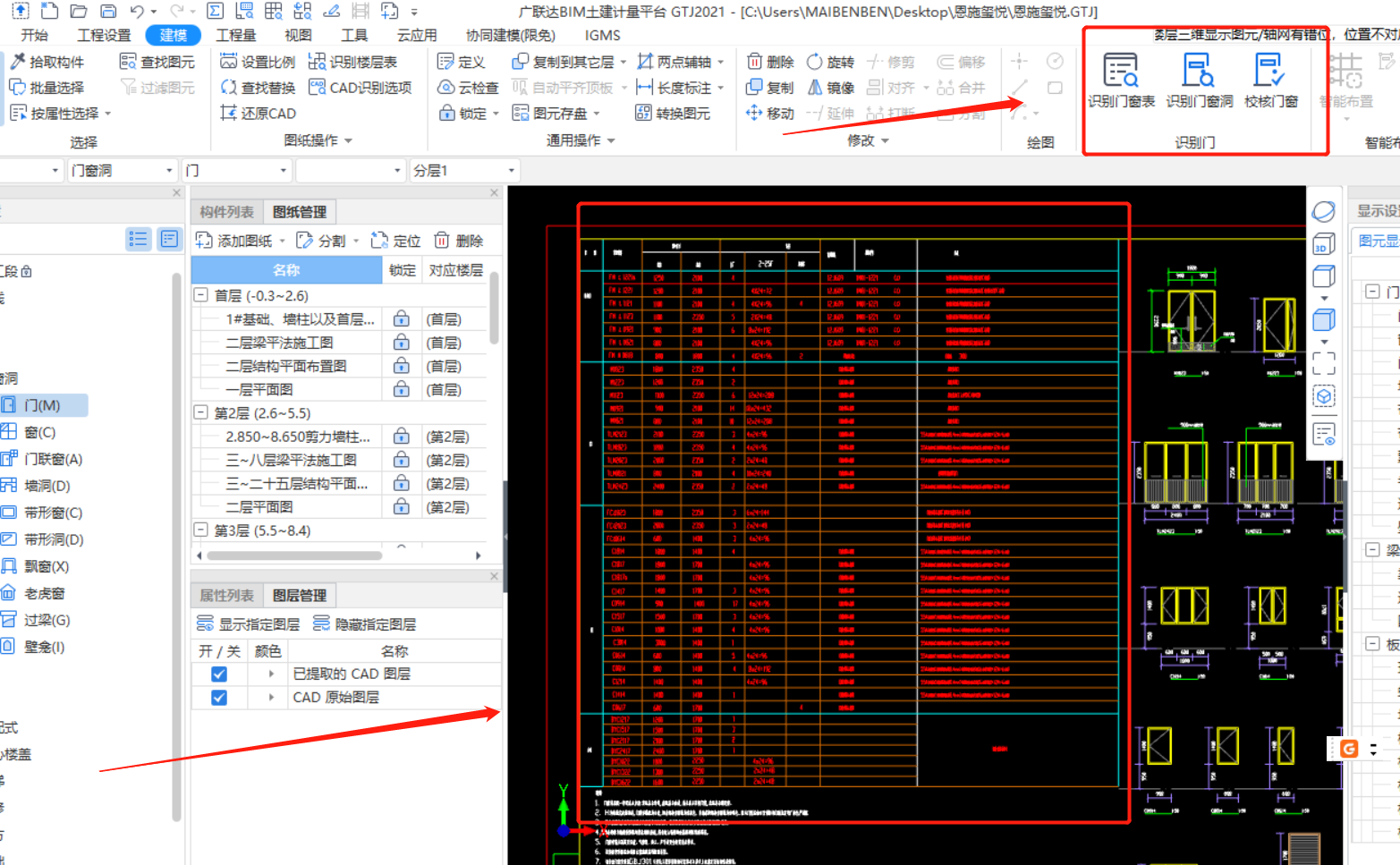Click the undo icon in title bar
This screenshot has width=1400, height=865.
tap(137, 12)
